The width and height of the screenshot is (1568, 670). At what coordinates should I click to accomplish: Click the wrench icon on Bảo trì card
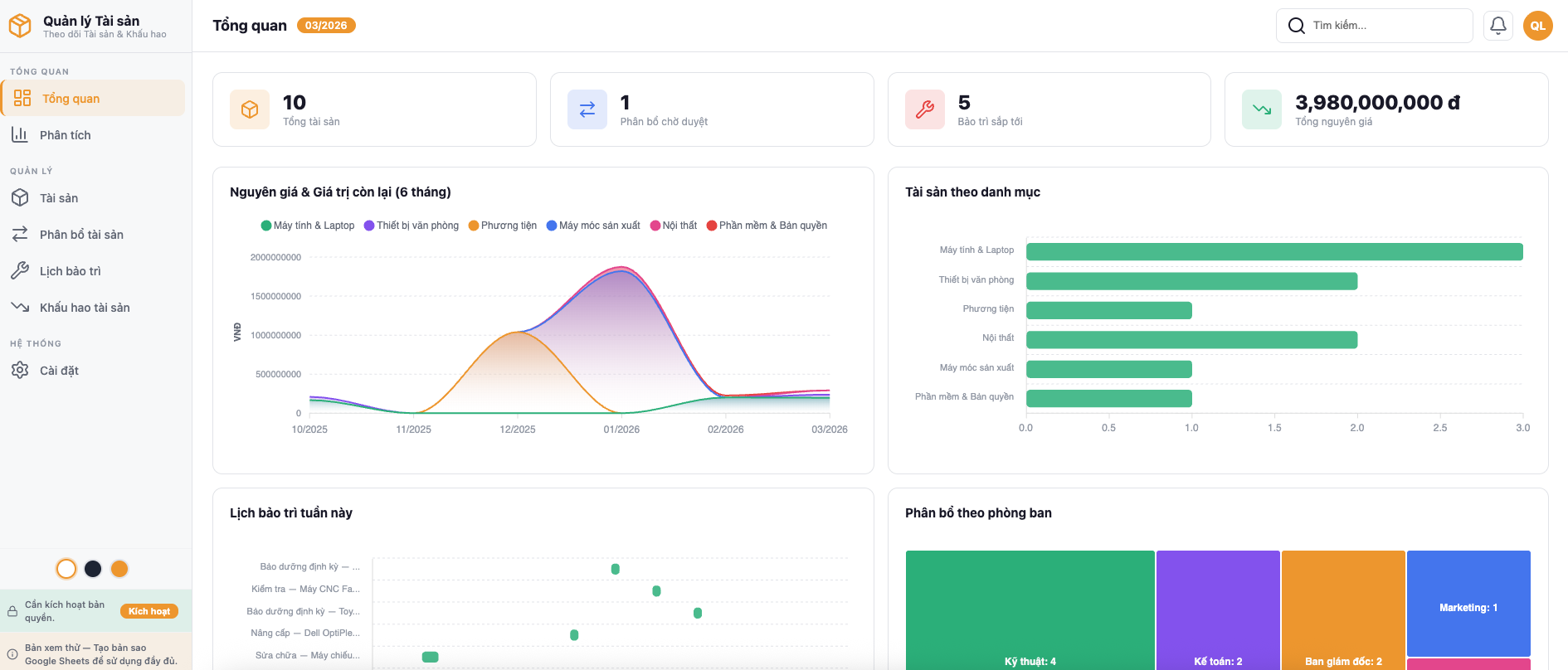924,109
